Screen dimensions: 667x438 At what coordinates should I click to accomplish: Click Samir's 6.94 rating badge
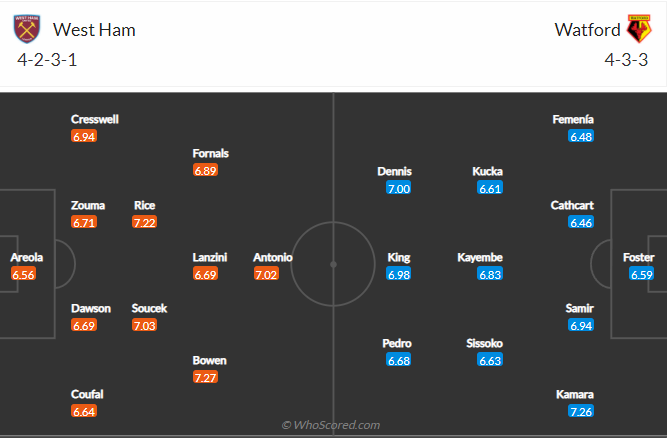click(581, 326)
